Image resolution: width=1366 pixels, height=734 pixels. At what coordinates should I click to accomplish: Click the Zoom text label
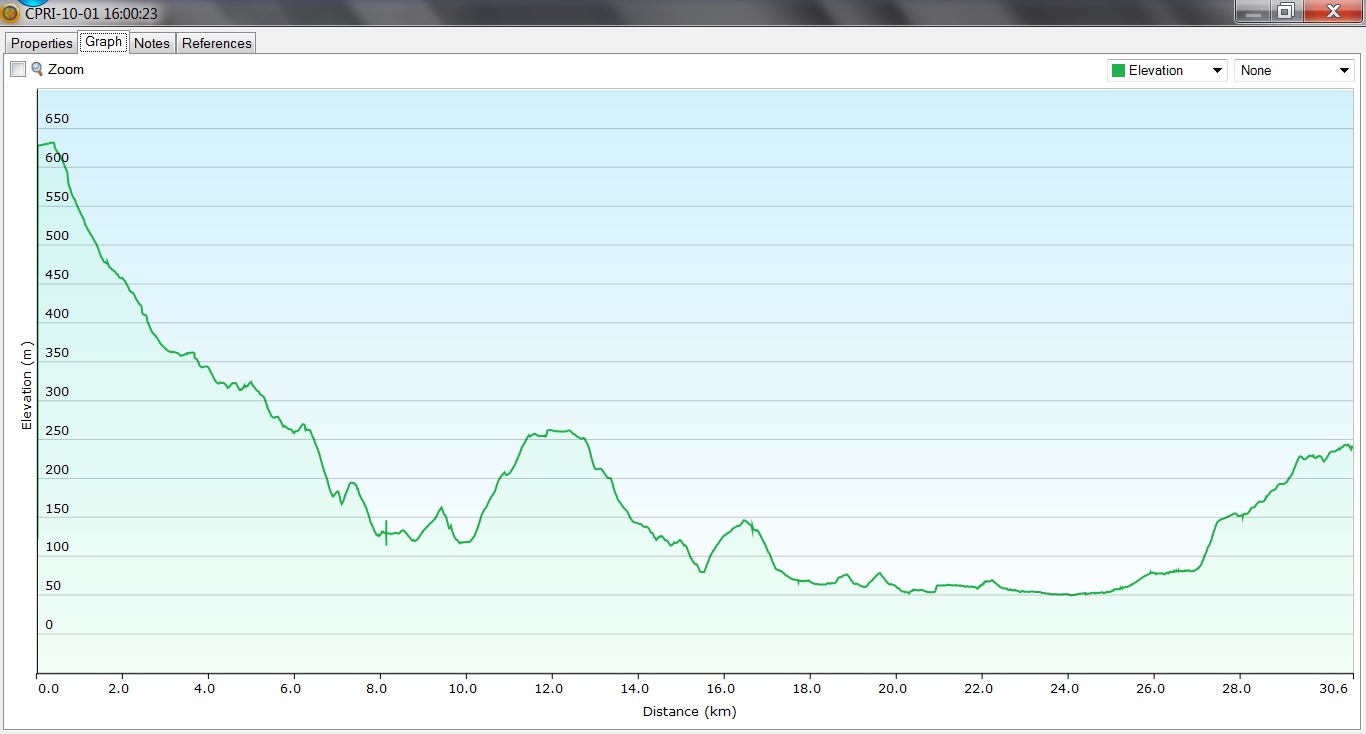[x=66, y=70]
